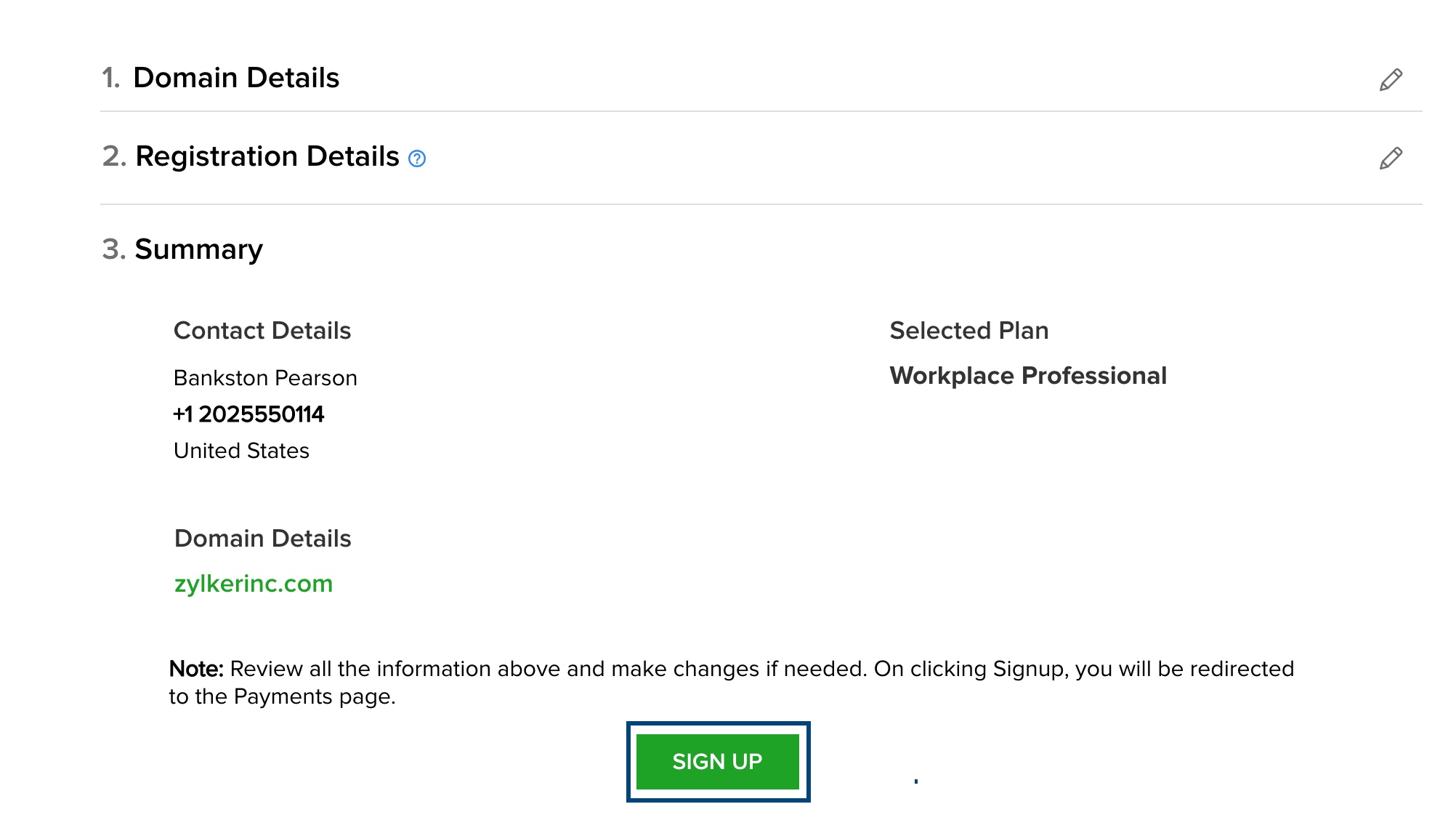Viewport: 1456px width, 836px height.
Task: Click the pencil icon beside Domain Details
Action: click(x=1391, y=79)
